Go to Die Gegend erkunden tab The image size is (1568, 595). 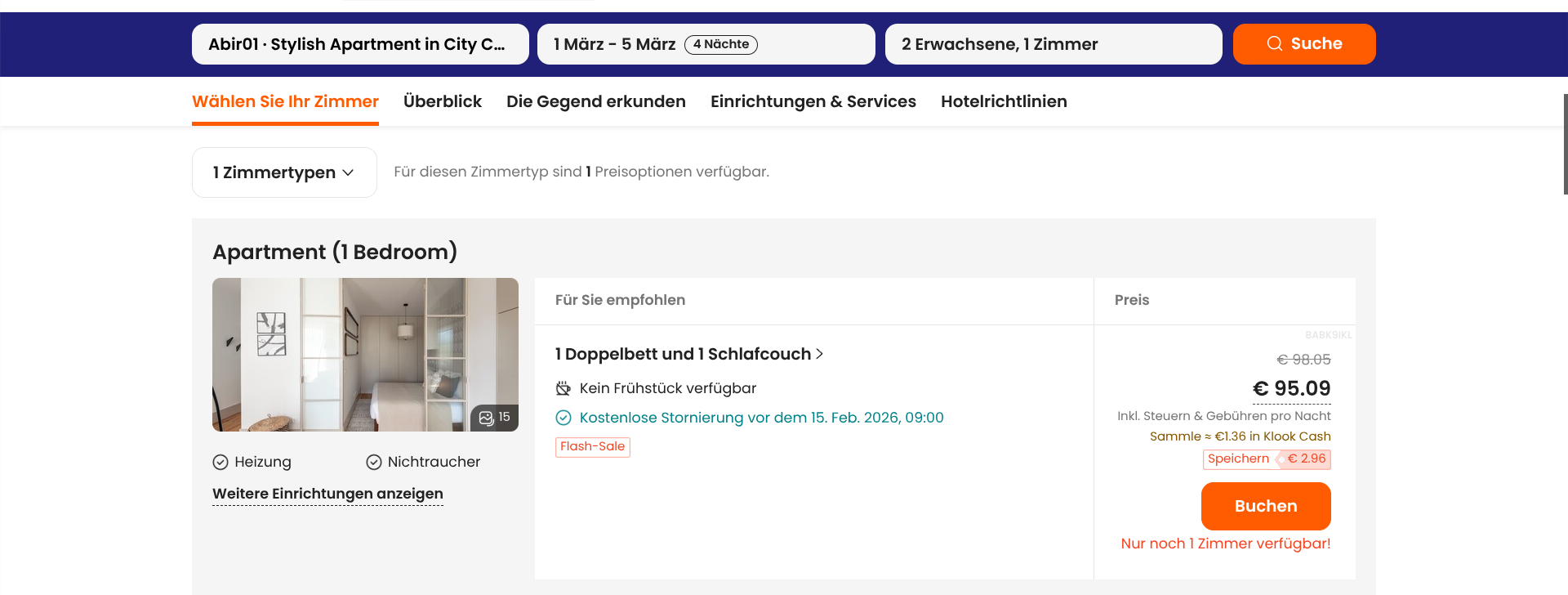pyautogui.click(x=595, y=101)
